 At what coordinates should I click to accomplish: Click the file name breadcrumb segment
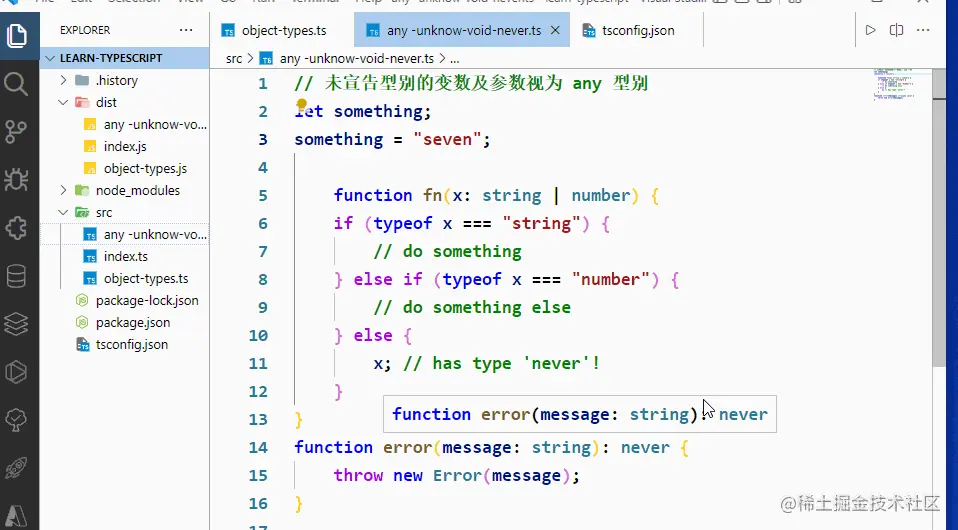(x=356, y=59)
